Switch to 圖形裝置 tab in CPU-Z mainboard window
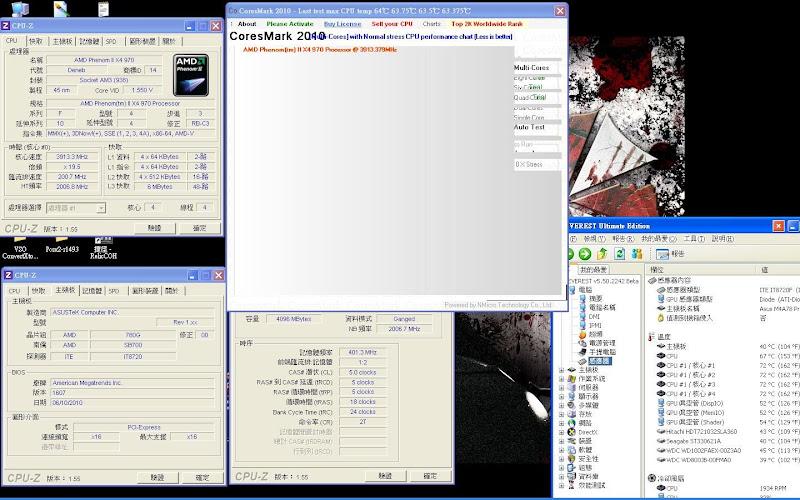Screen dimensions: 800x500 coord(145,291)
